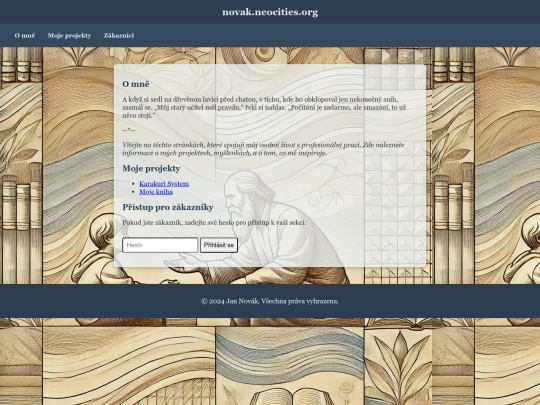
Task: Select Zákazníci in the navigation bar
Action: (119, 35)
